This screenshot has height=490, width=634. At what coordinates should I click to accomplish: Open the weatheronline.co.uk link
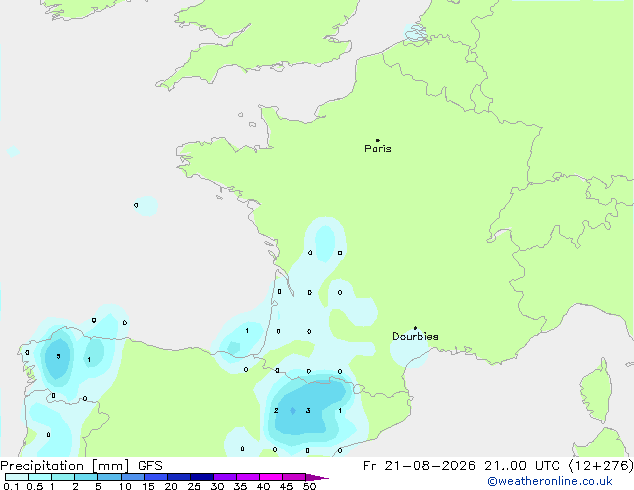(549, 481)
